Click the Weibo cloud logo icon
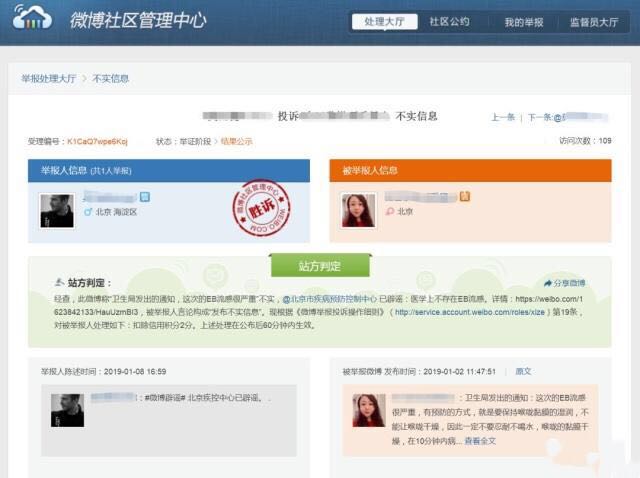Image resolution: width=640 pixels, height=478 pixels. [32, 17]
